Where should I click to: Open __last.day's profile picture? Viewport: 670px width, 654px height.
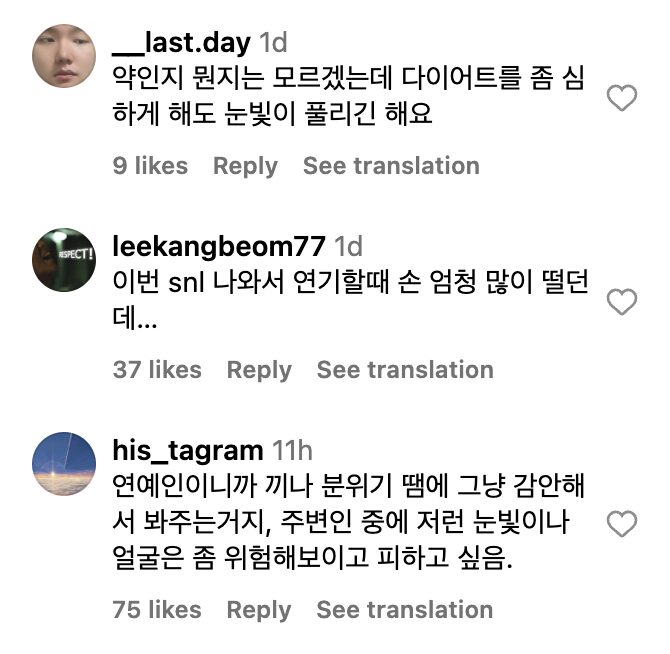(64, 54)
